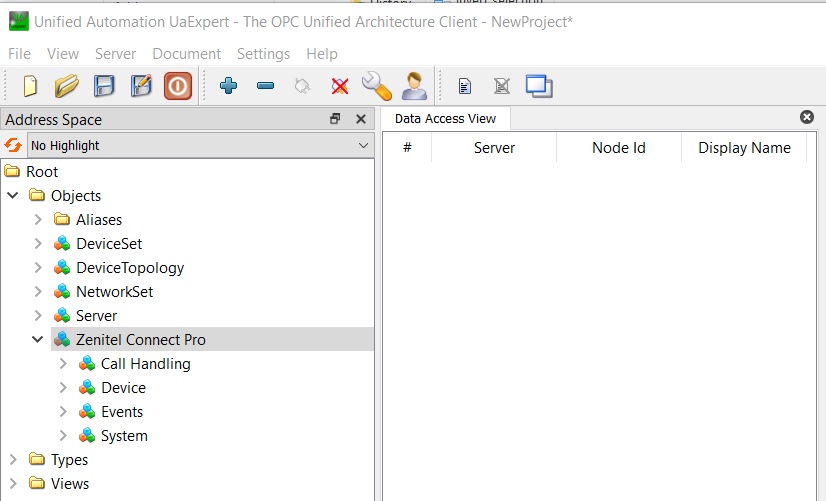Select the Views tree item
The image size is (826, 501).
[70, 484]
